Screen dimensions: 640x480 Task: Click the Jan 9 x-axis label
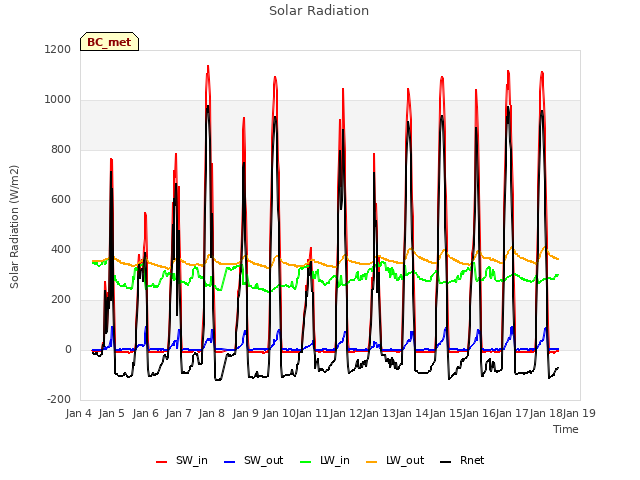245,413
